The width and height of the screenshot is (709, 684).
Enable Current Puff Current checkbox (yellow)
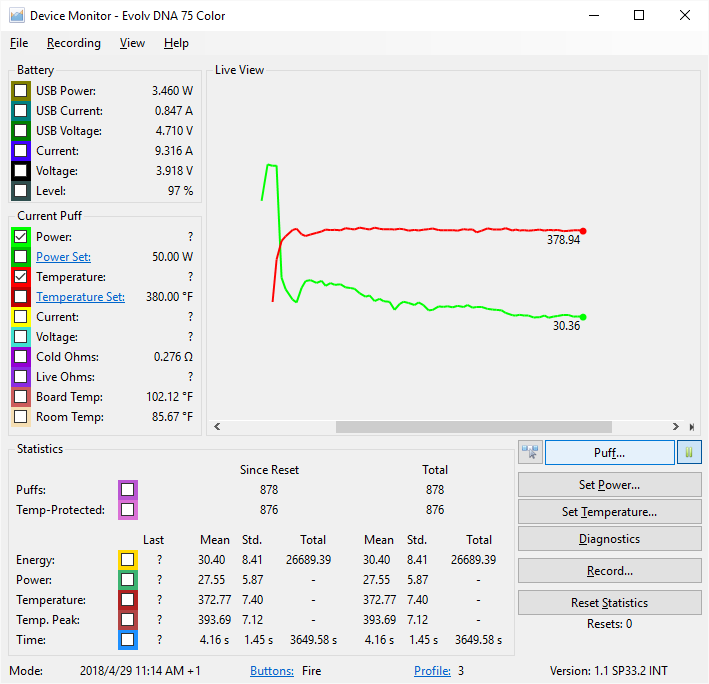pos(20,317)
